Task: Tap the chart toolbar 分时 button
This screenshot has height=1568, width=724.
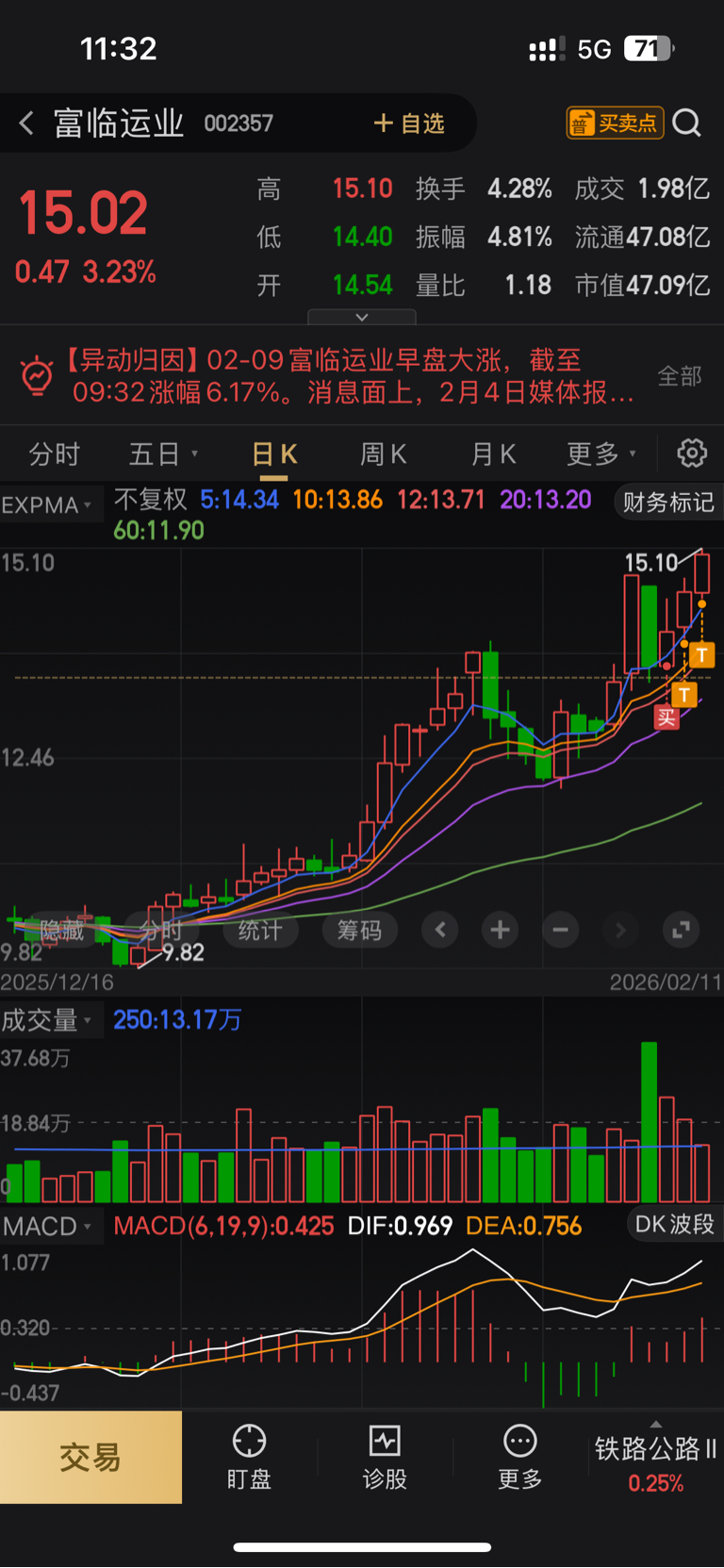Action: [161, 931]
